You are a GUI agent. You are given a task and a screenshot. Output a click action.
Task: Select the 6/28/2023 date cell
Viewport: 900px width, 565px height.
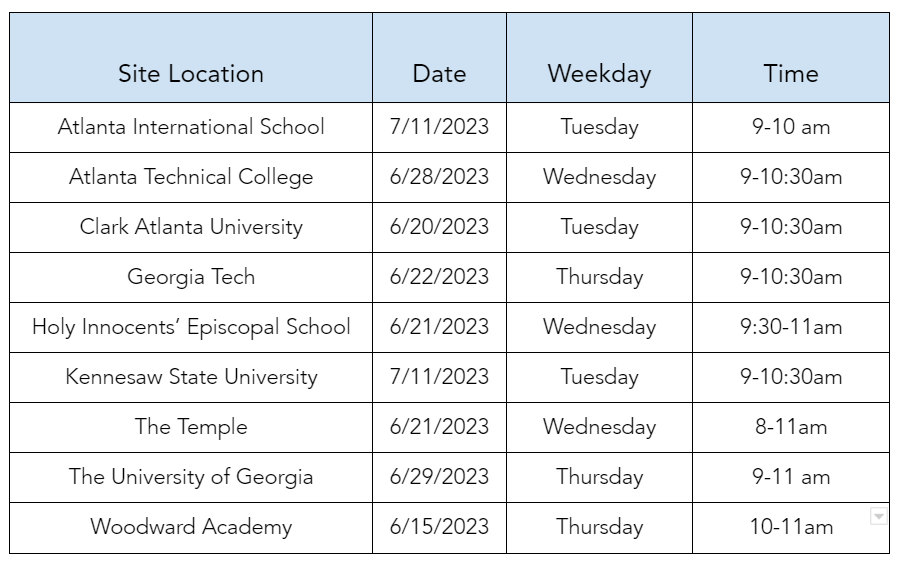click(439, 177)
